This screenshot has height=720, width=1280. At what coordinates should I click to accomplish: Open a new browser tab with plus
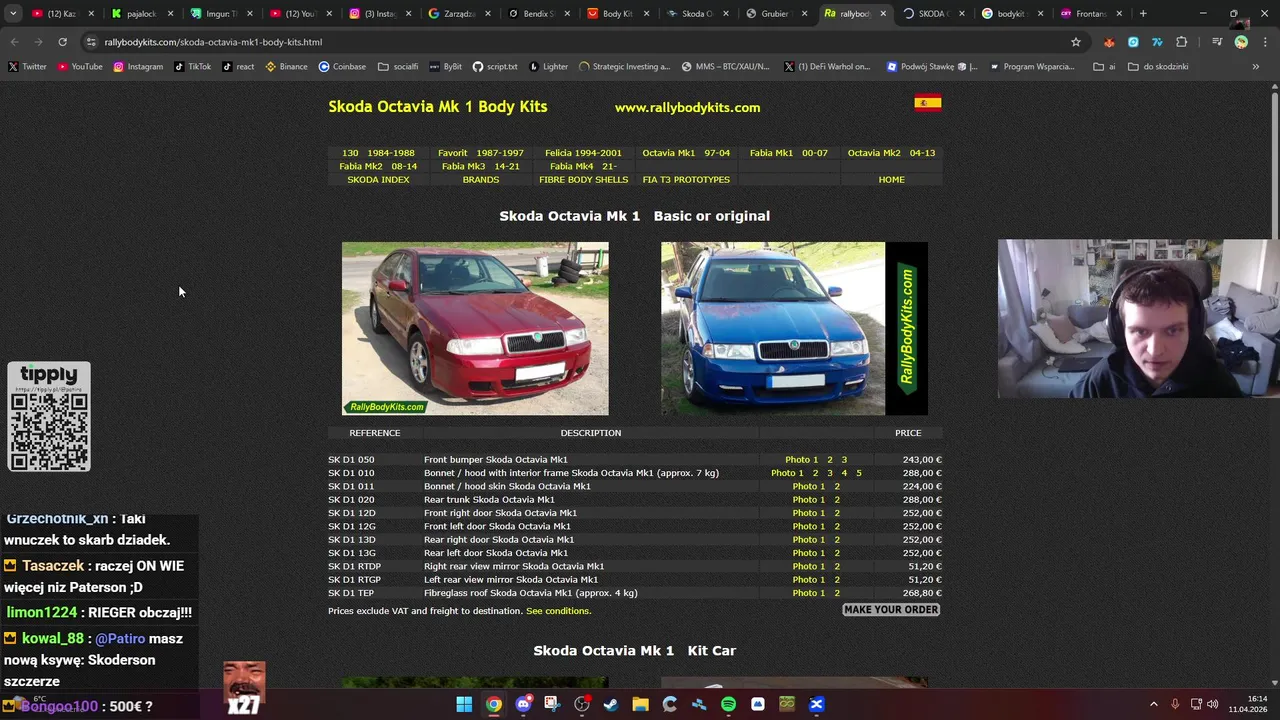(x=1143, y=14)
